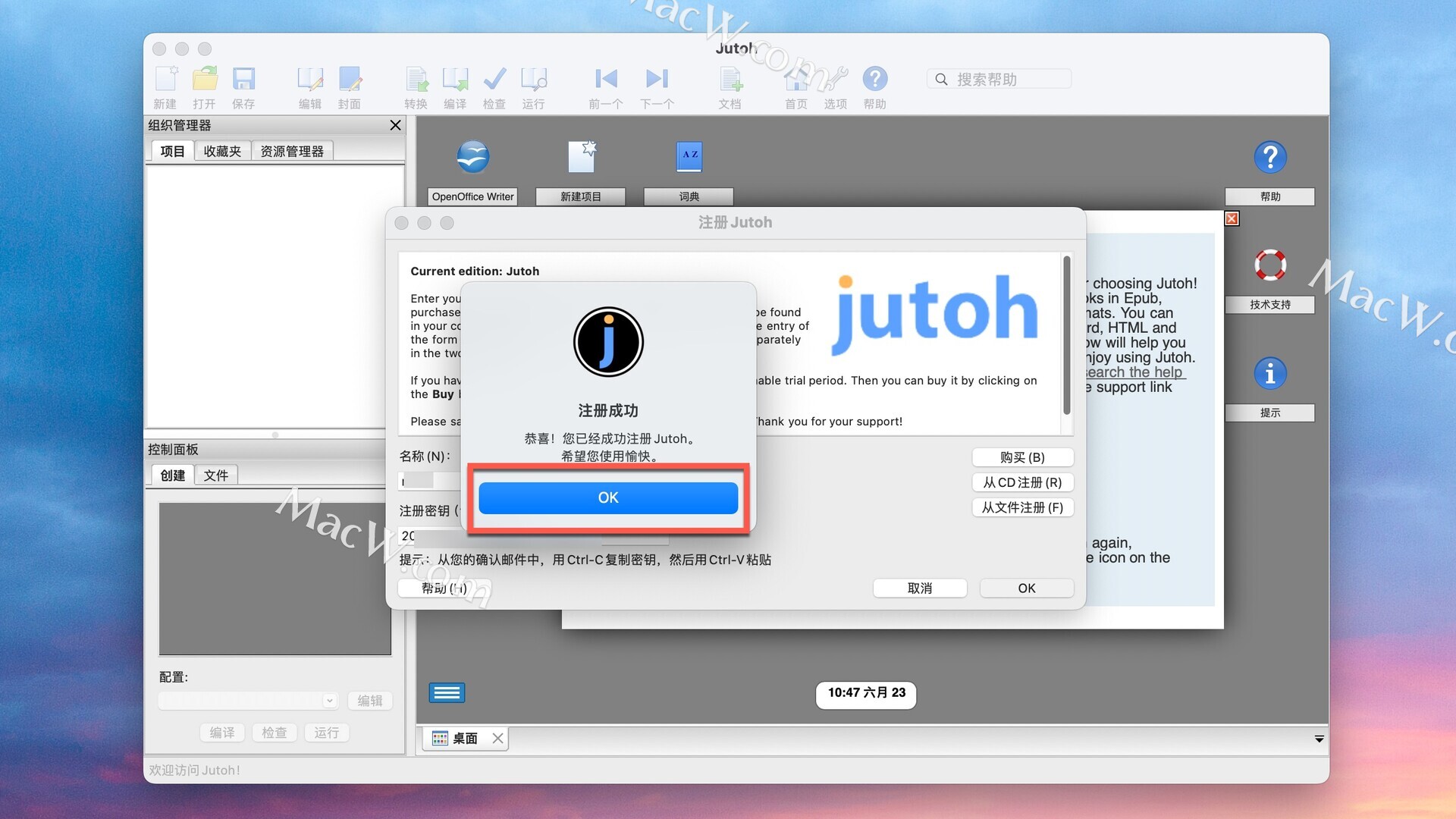Open the tab list dropdown arrow at bottom right
The width and height of the screenshot is (1456, 819).
pyautogui.click(x=1319, y=739)
